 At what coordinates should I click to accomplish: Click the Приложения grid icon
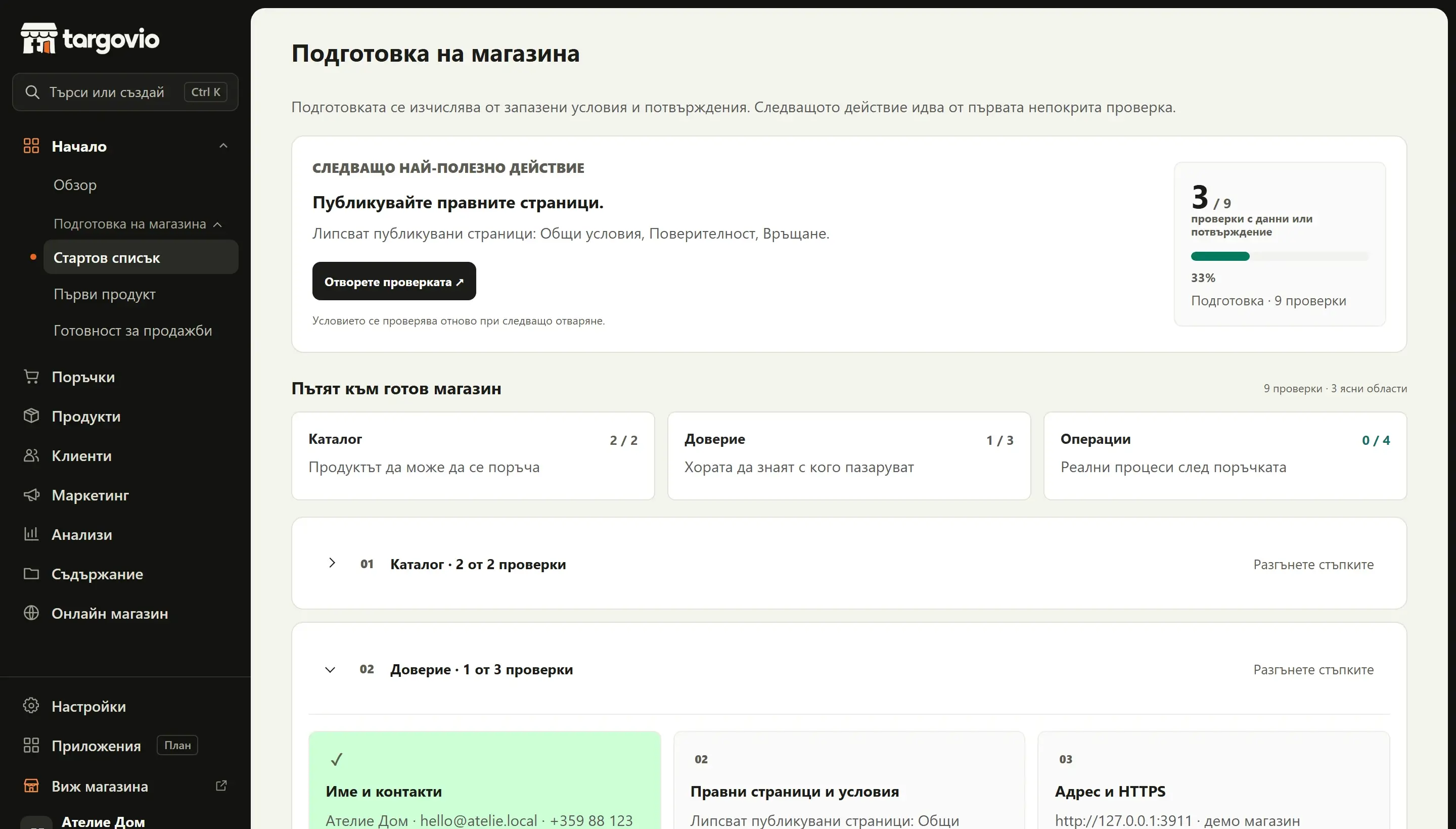(31, 745)
